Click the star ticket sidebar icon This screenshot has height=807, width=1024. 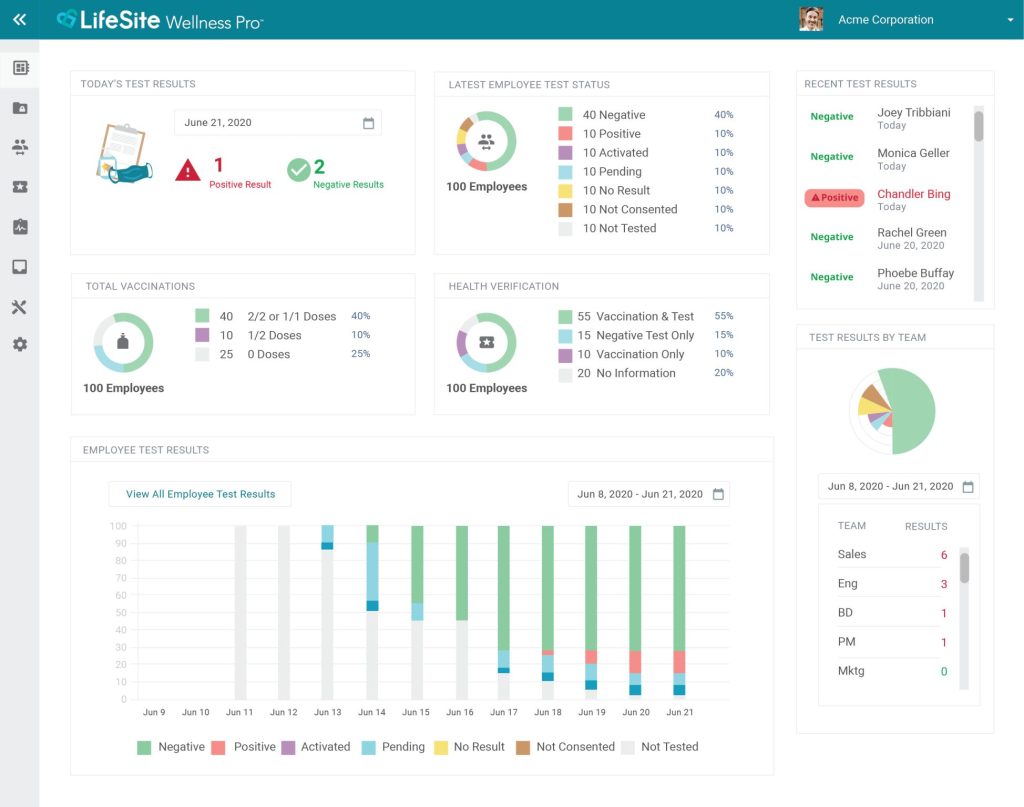tap(20, 187)
